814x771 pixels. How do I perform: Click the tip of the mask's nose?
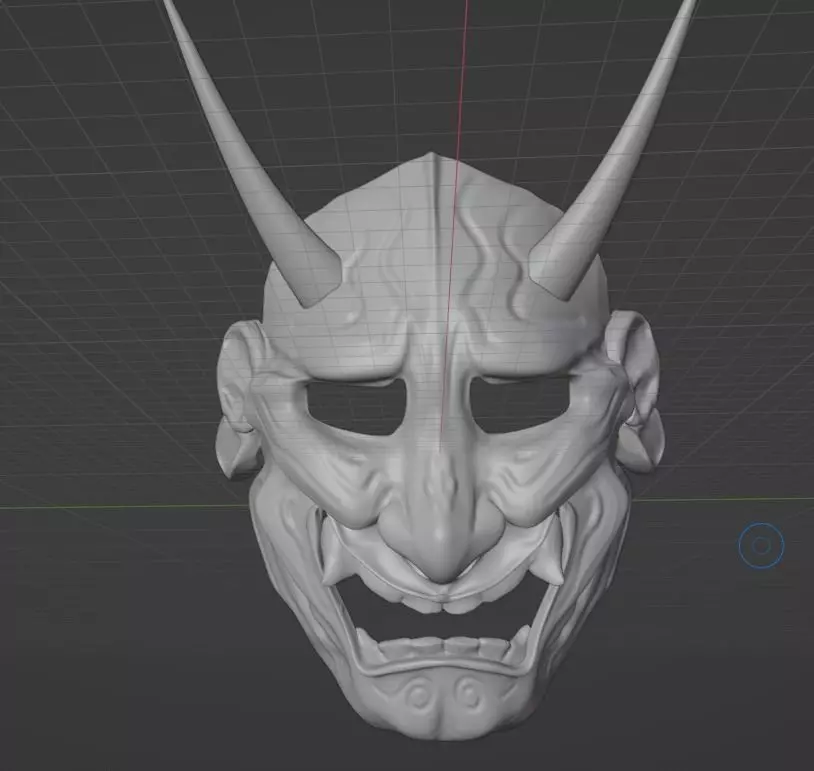pos(444,569)
